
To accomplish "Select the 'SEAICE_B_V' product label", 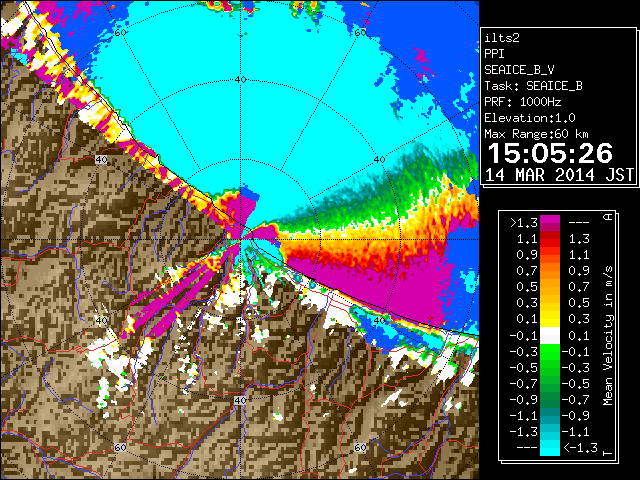I will 519,70.
